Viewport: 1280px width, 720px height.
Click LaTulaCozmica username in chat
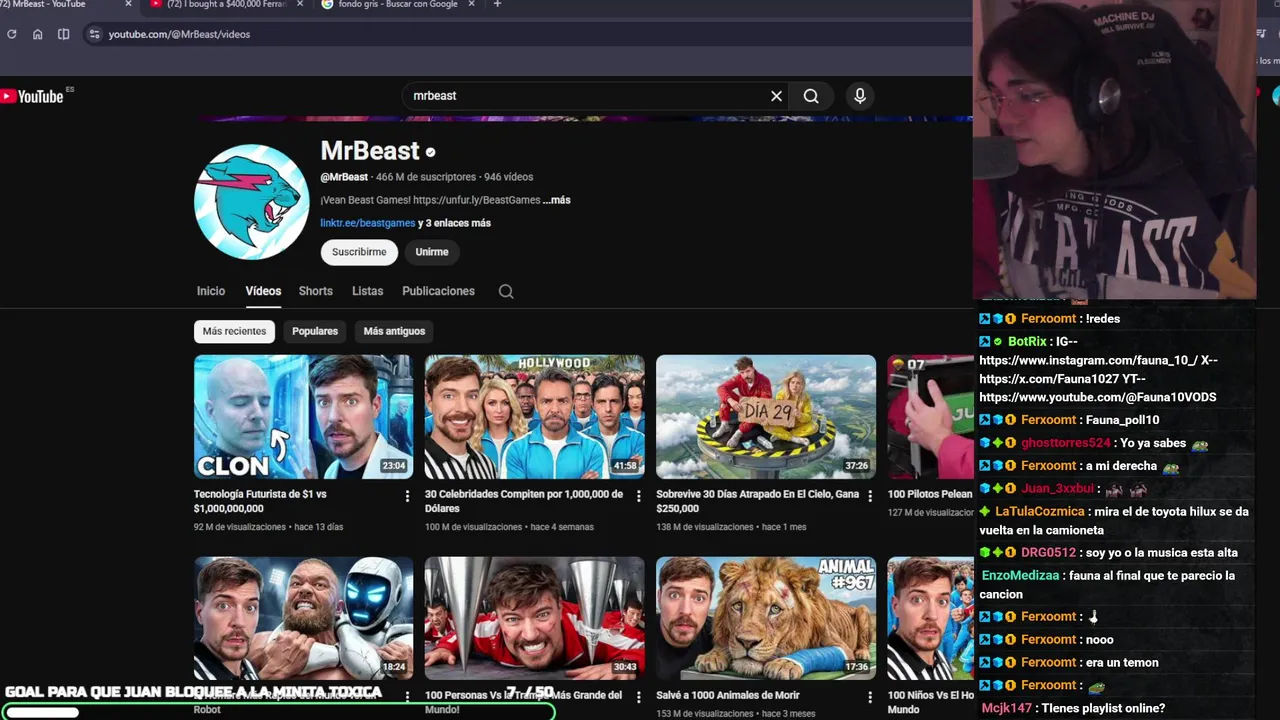[1040, 512]
